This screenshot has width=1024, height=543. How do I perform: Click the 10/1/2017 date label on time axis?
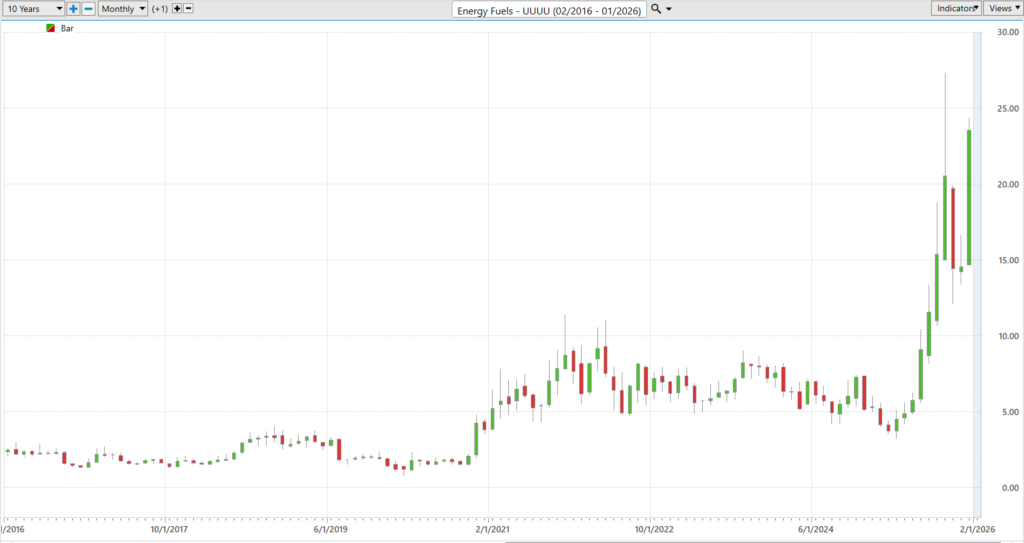point(166,530)
